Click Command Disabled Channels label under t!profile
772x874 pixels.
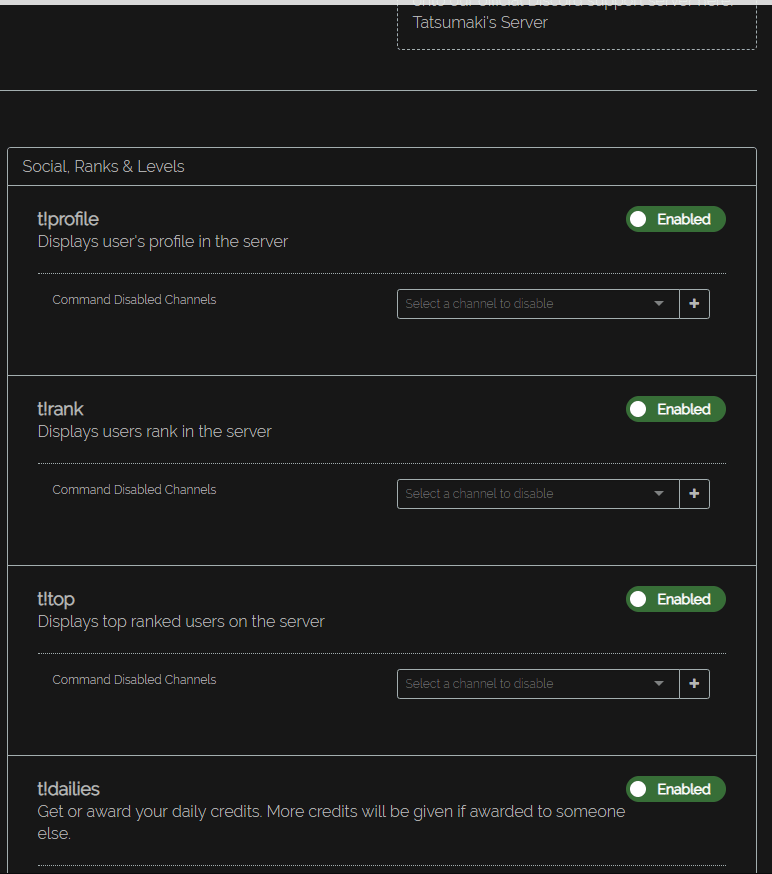134,300
